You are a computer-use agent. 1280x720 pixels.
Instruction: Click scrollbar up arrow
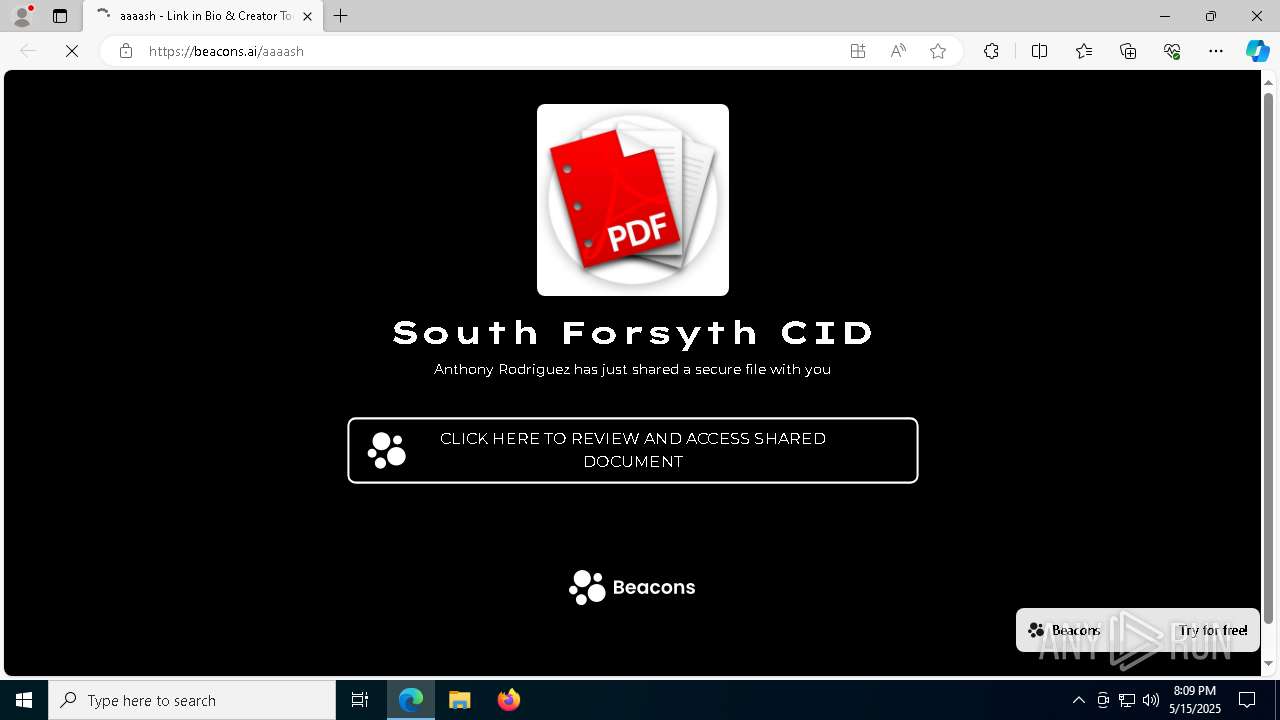click(1269, 81)
